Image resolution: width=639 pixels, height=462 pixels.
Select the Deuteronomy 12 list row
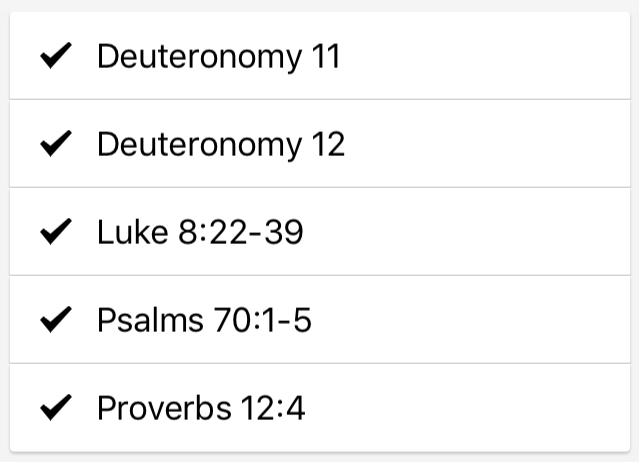[450, 145]
